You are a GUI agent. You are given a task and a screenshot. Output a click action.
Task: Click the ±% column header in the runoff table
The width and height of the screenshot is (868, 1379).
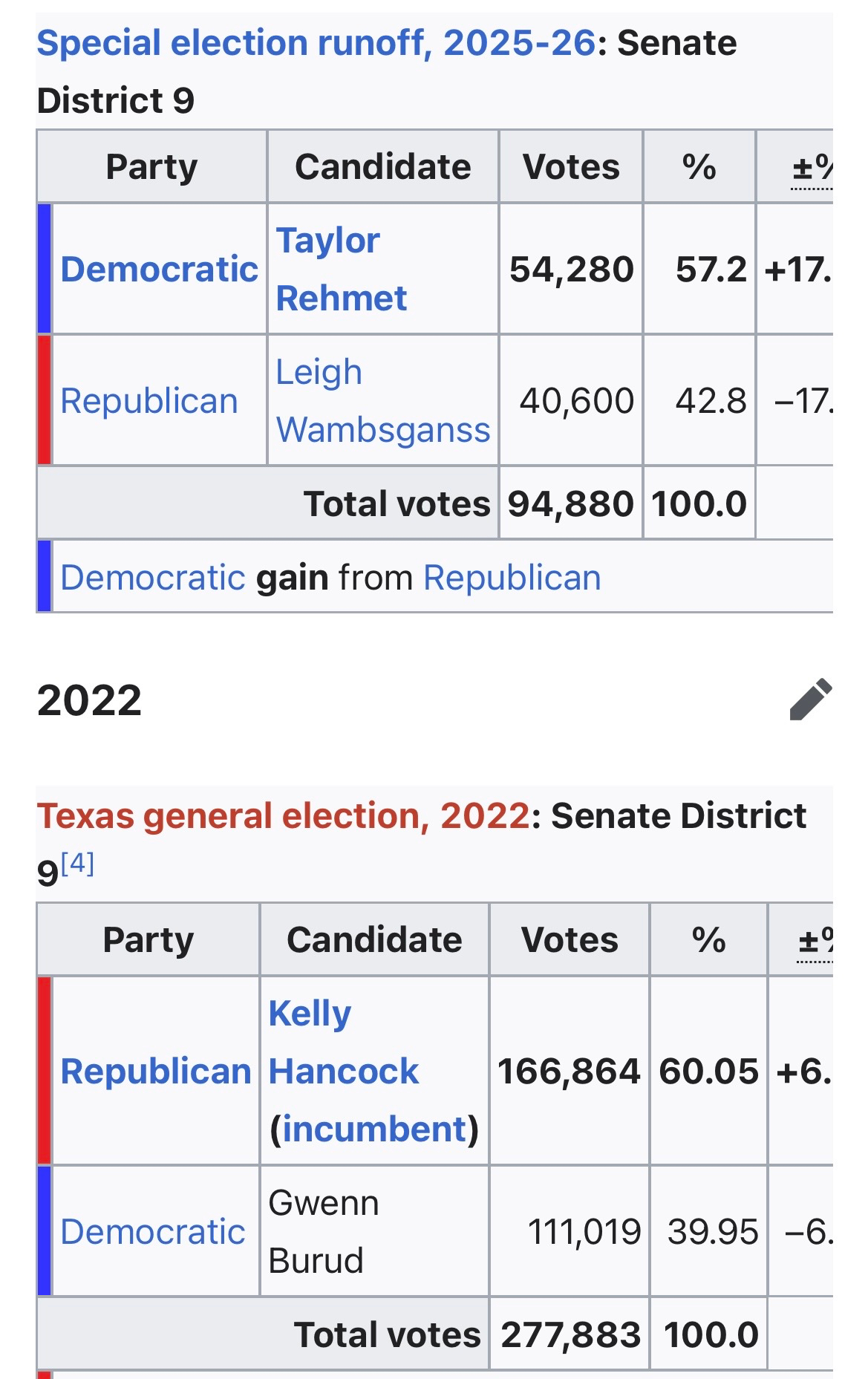(811, 167)
